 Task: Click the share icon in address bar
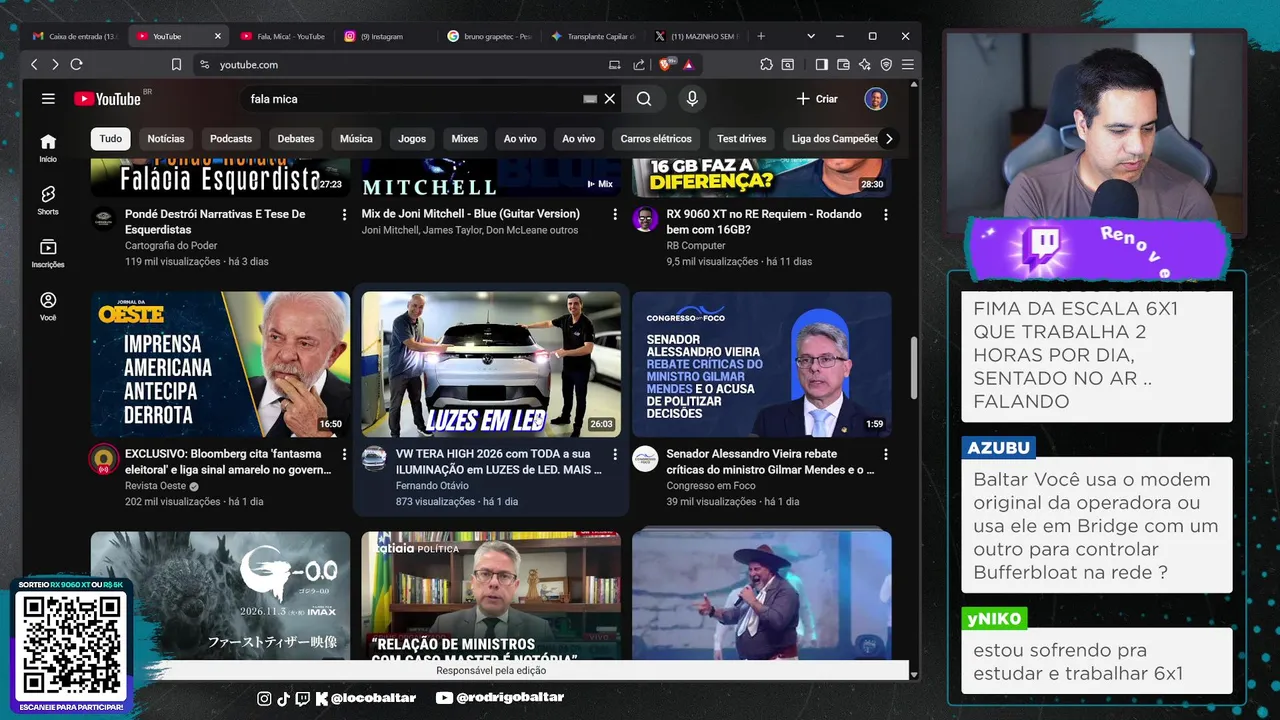click(x=639, y=64)
